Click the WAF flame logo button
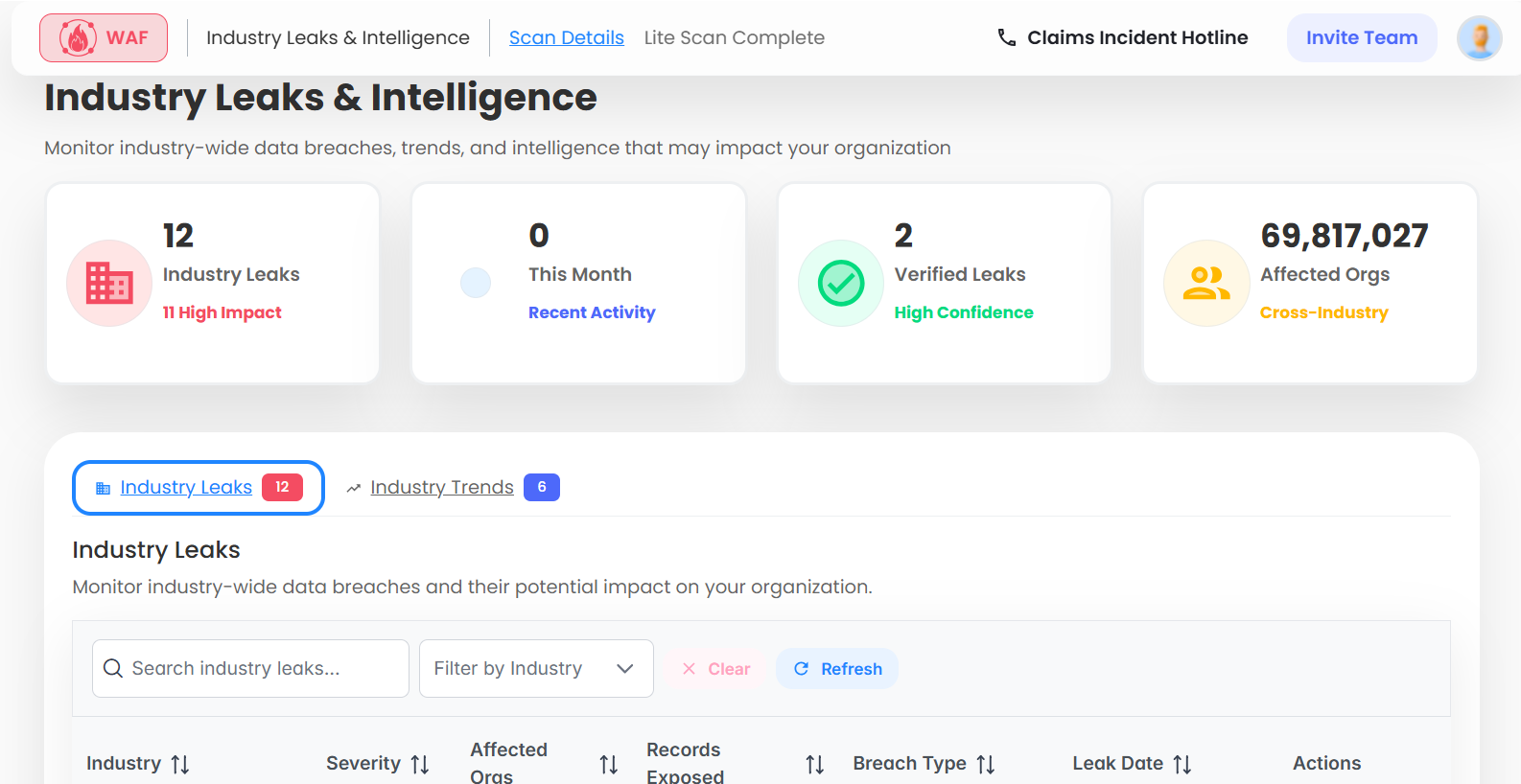The image size is (1521, 784). (x=104, y=38)
